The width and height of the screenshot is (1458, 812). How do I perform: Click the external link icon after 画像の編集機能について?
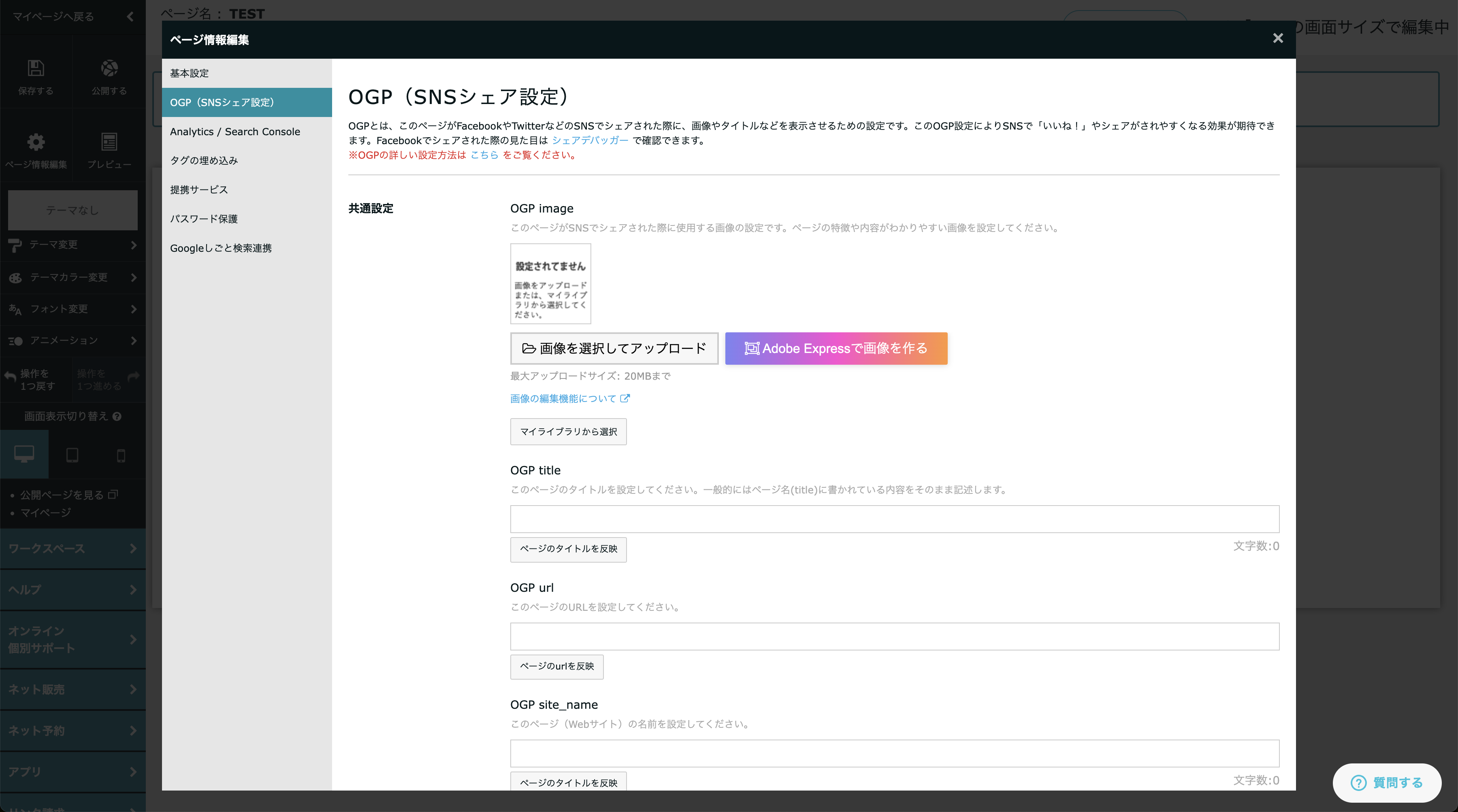(625, 398)
